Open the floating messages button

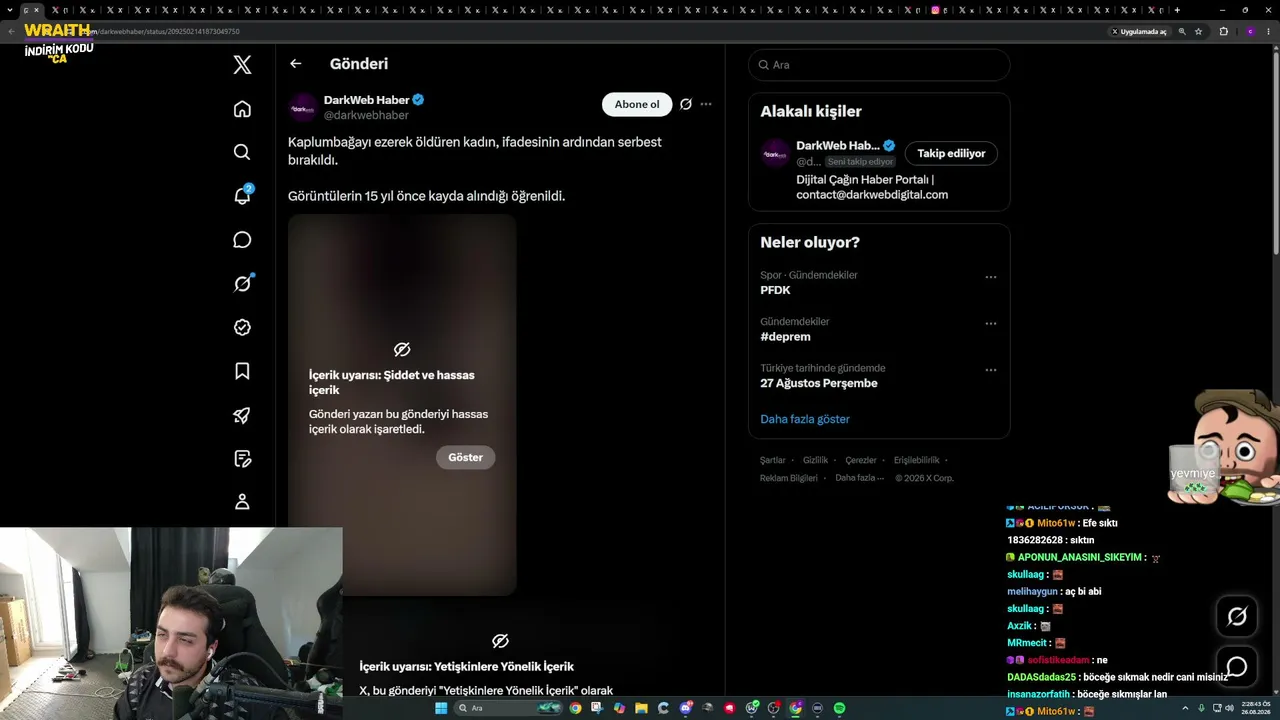point(1237,667)
